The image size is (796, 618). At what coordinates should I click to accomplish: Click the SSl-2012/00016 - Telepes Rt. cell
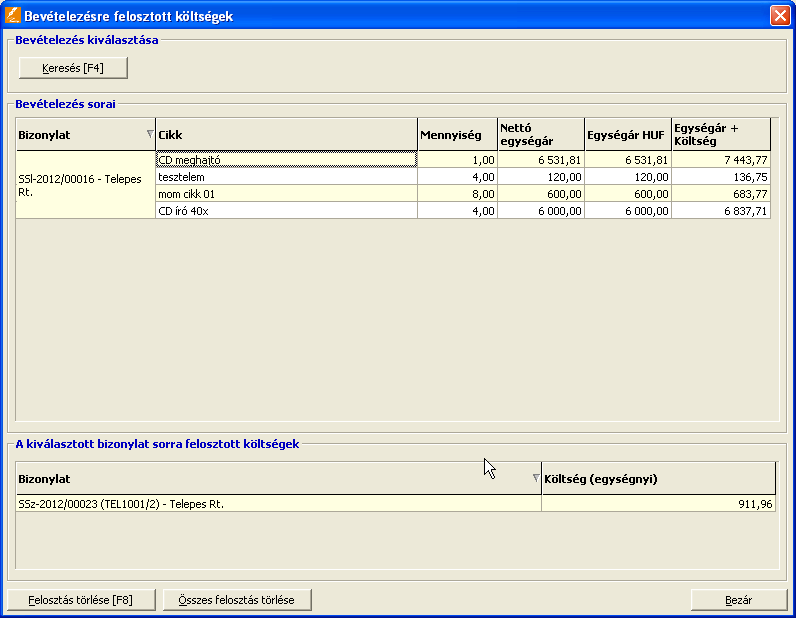(x=85, y=185)
